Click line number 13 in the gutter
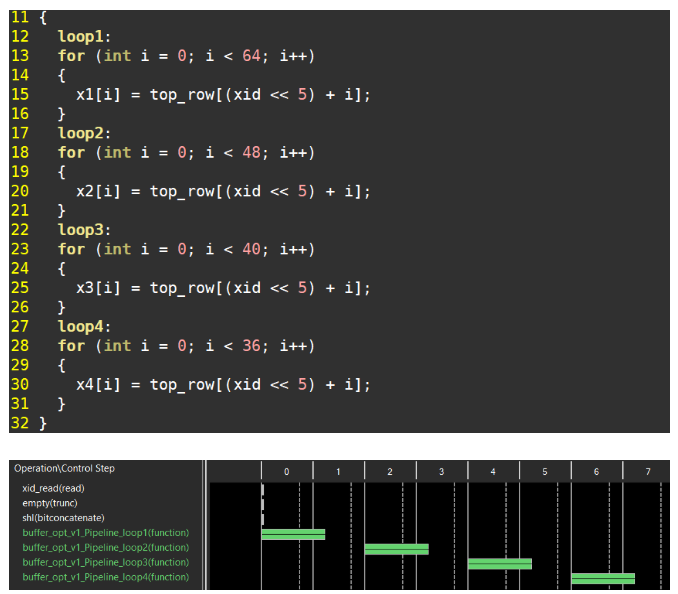This screenshot has height=594, width=678. [21, 56]
